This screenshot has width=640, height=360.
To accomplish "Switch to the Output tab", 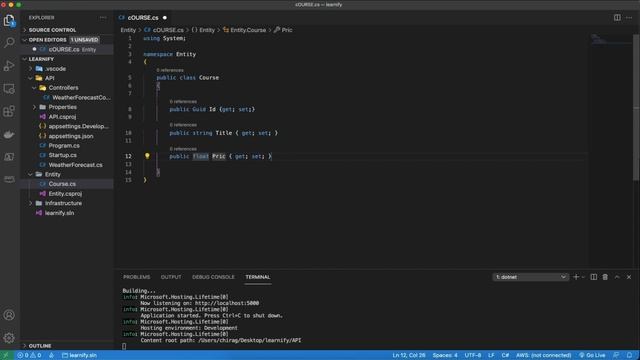I will [x=171, y=277].
